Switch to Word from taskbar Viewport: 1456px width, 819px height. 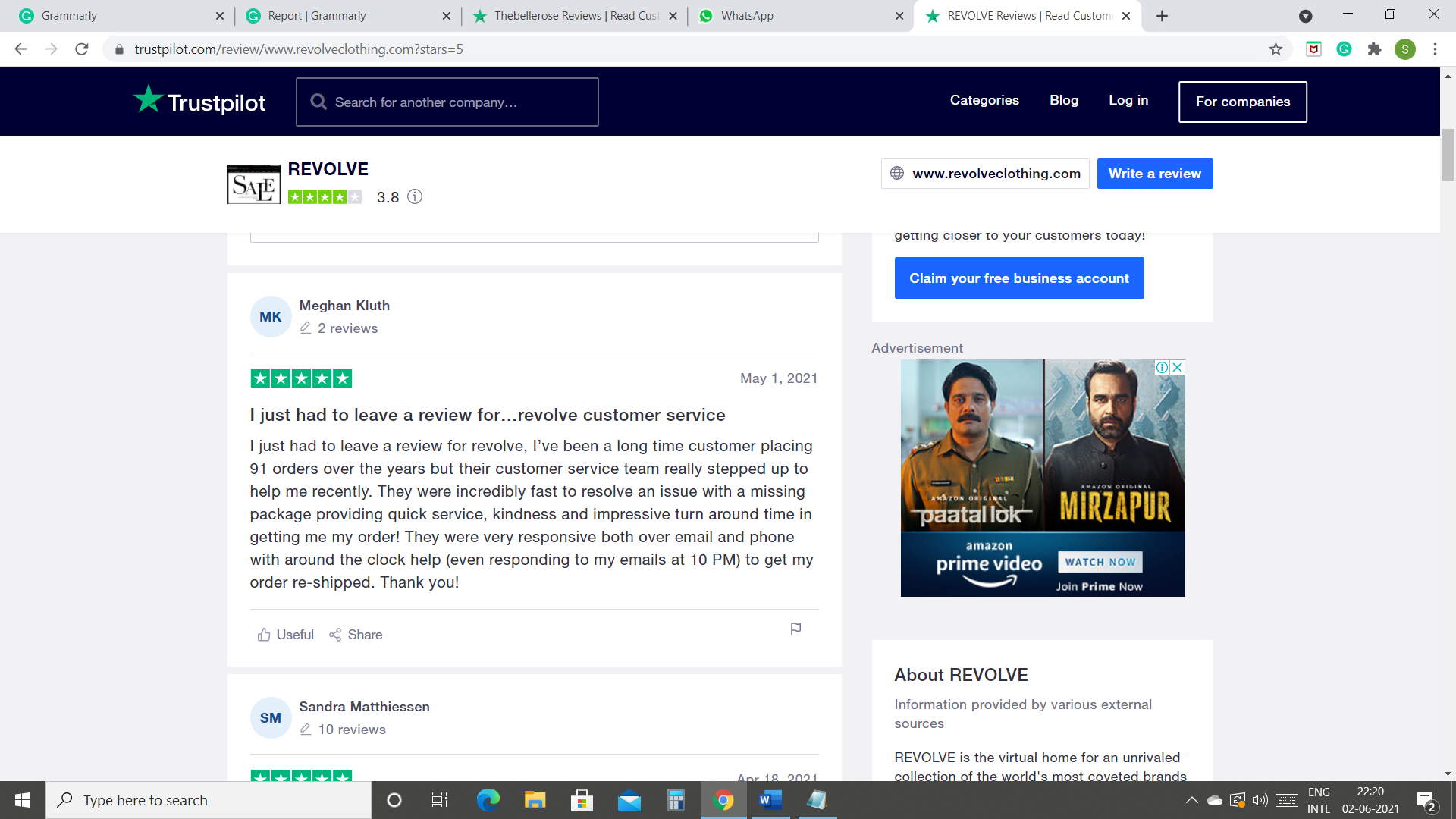pos(770,800)
